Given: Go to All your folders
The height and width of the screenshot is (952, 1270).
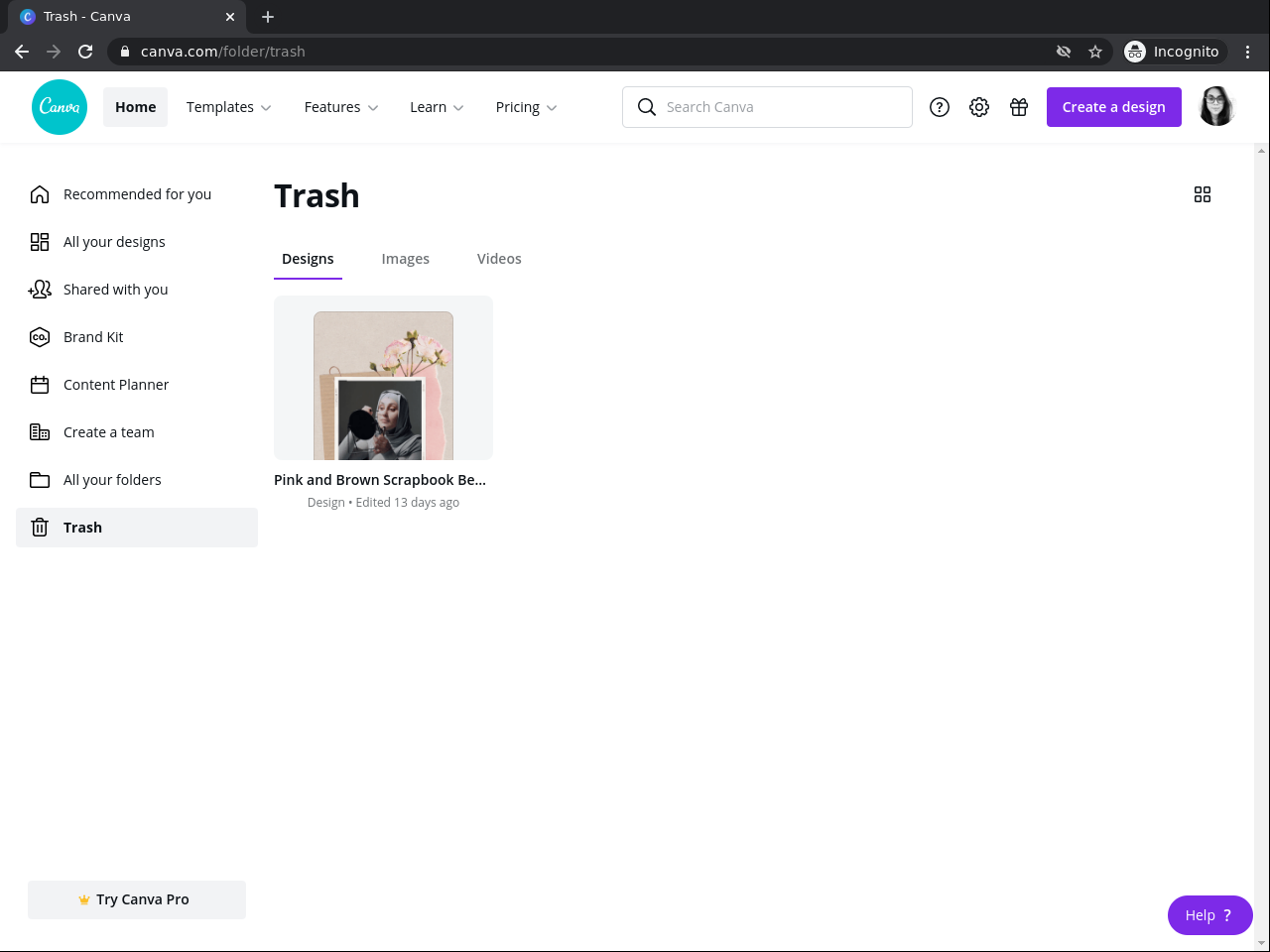Looking at the screenshot, I should click(x=137, y=480).
